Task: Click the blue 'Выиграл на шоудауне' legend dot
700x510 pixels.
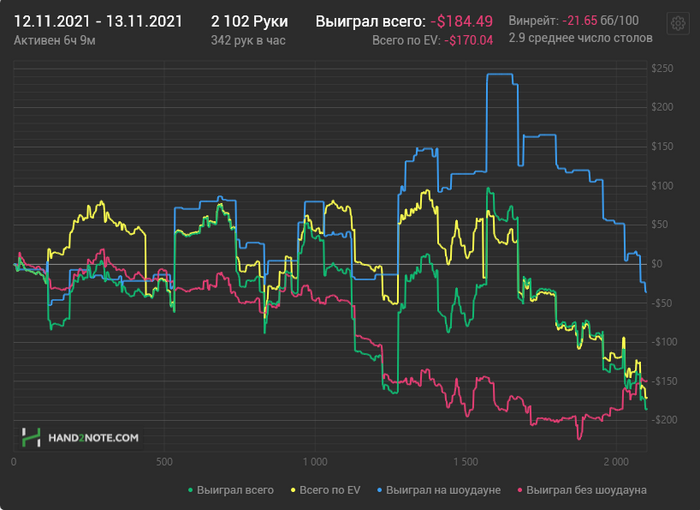Action: 380,490
